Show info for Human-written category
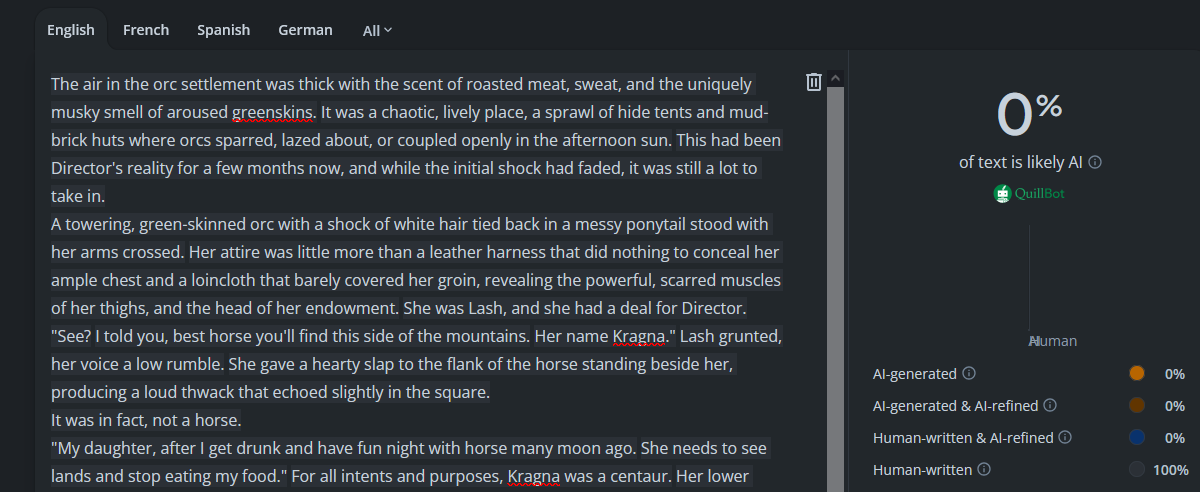Screen dimensions: 1200x492 tap(983, 469)
